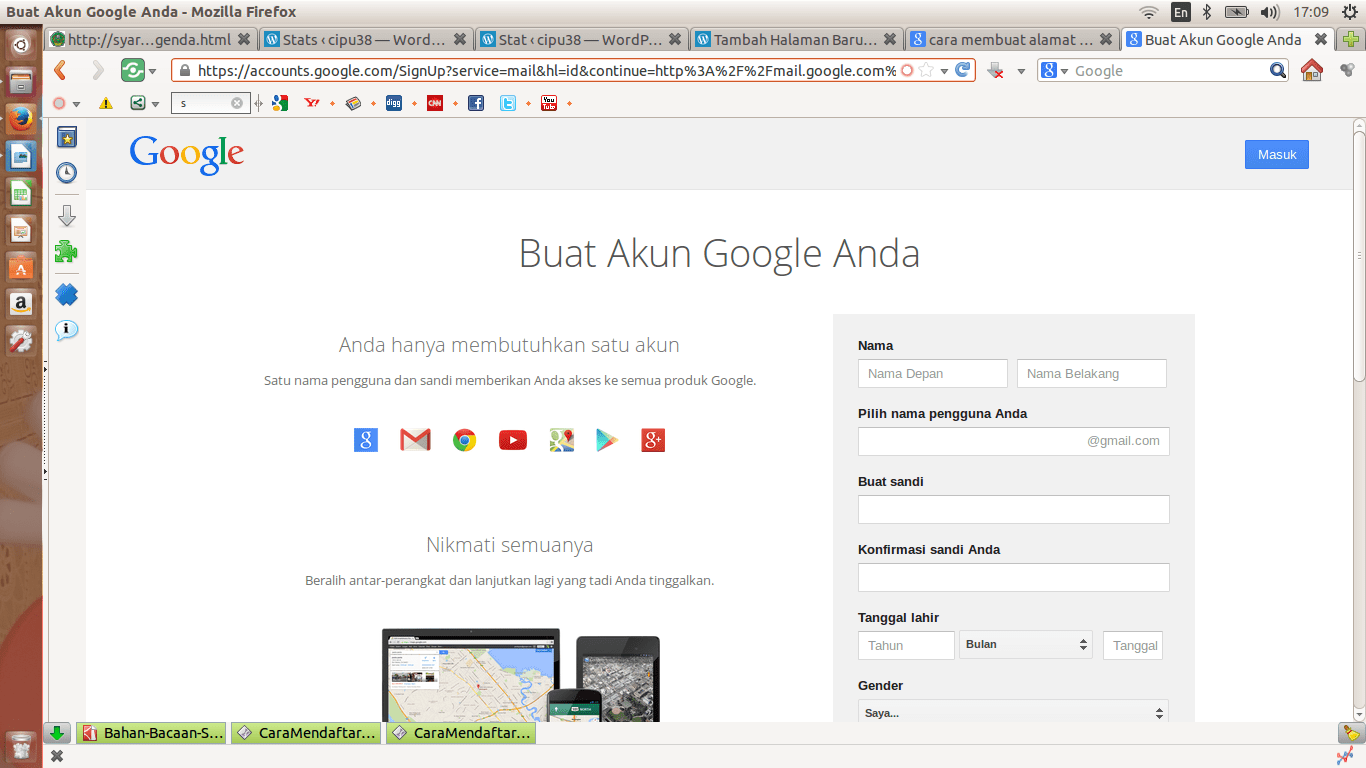Switch to the Tambah Halaman Baru tab
This screenshot has height=768, width=1366.
(x=796, y=40)
